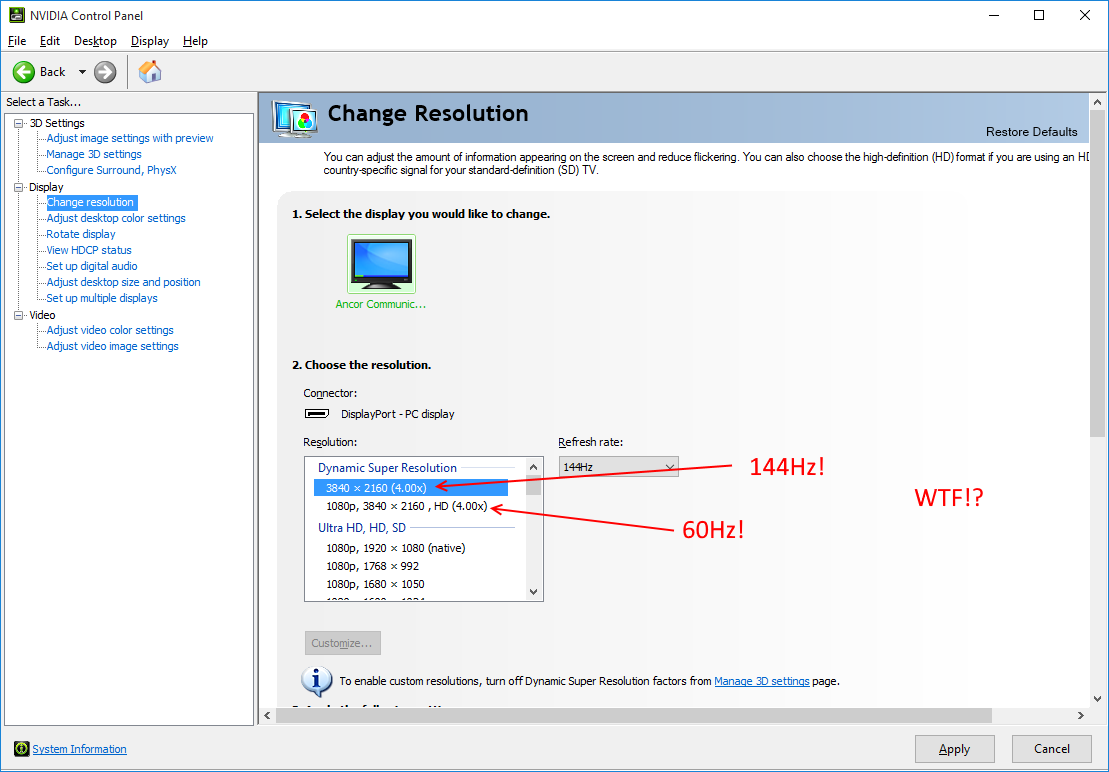Open the File menu
The width and height of the screenshot is (1109, 772).
pos(17,41)
